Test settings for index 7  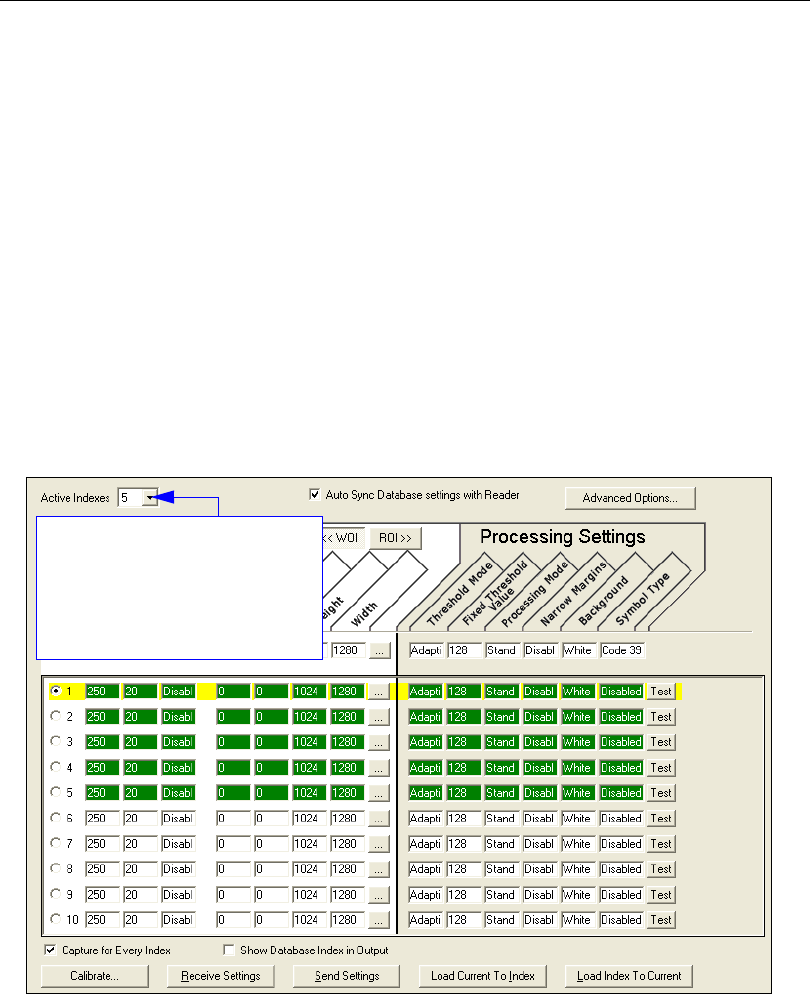click(661, 844)
